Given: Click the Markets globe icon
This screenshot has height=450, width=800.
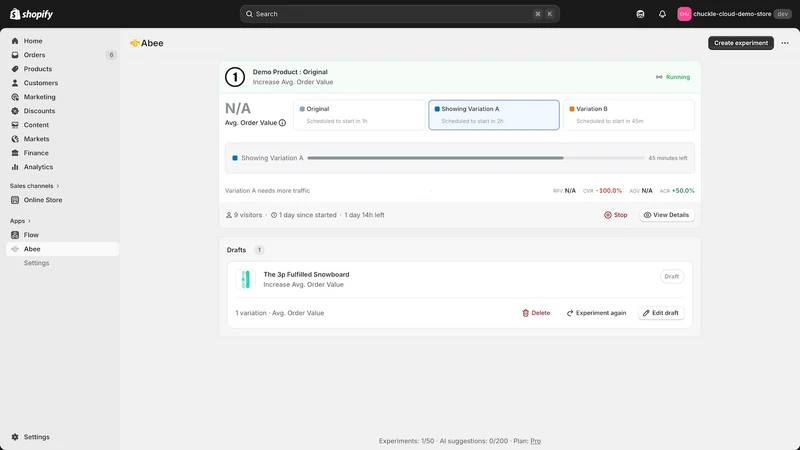Looking at the screenshot, I should 15,139.
